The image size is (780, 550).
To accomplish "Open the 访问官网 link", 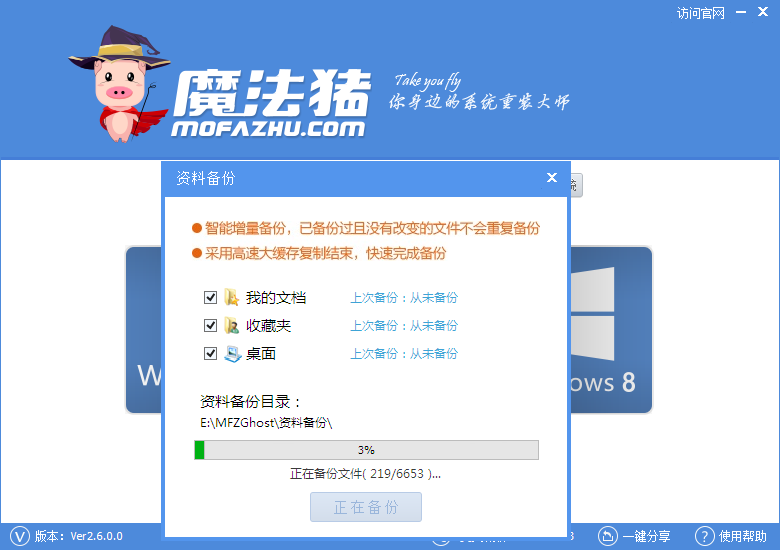I will pyautogui.click(x=700, y=13).
